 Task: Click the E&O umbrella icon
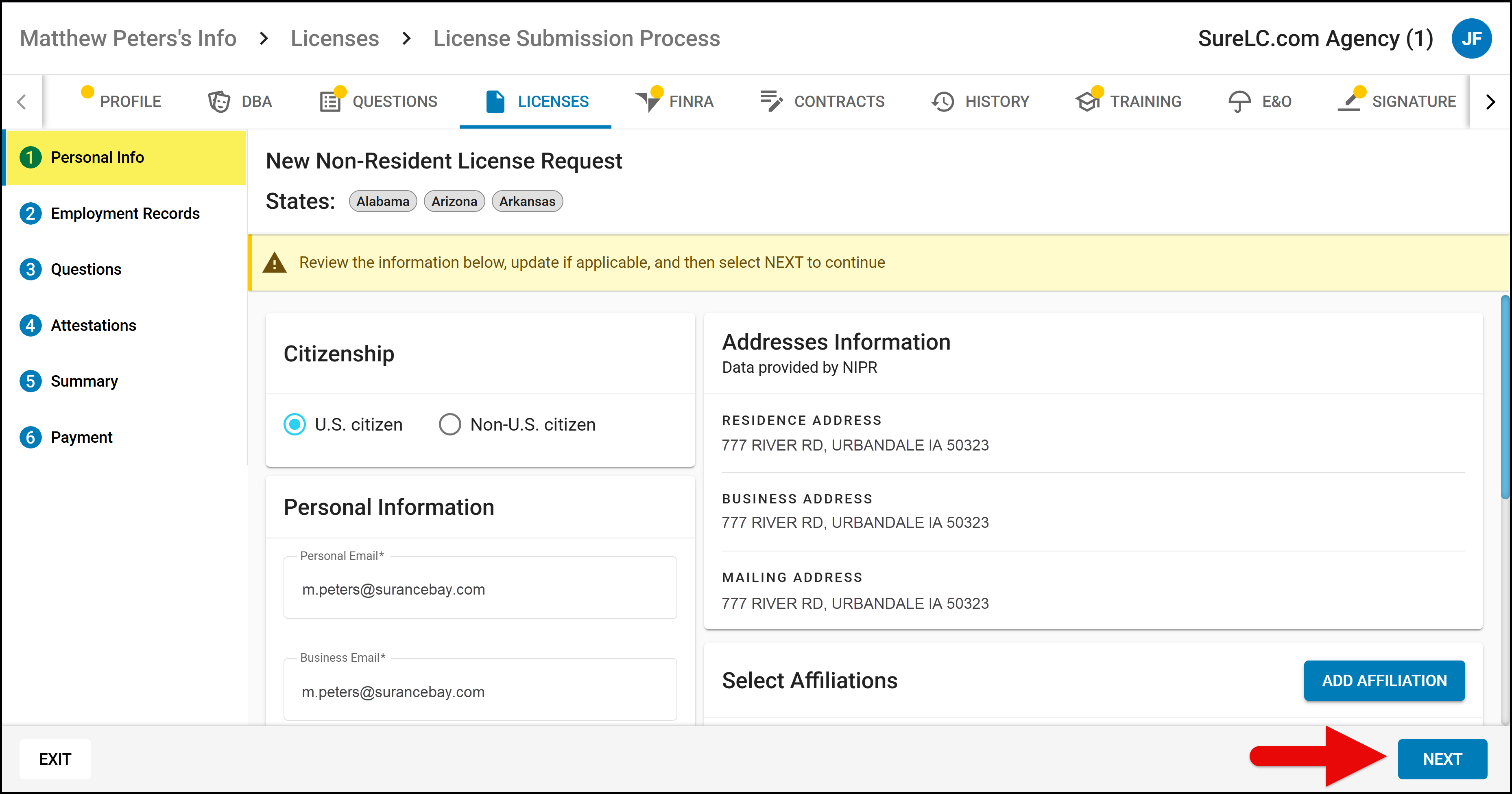tap(1239, 102)
